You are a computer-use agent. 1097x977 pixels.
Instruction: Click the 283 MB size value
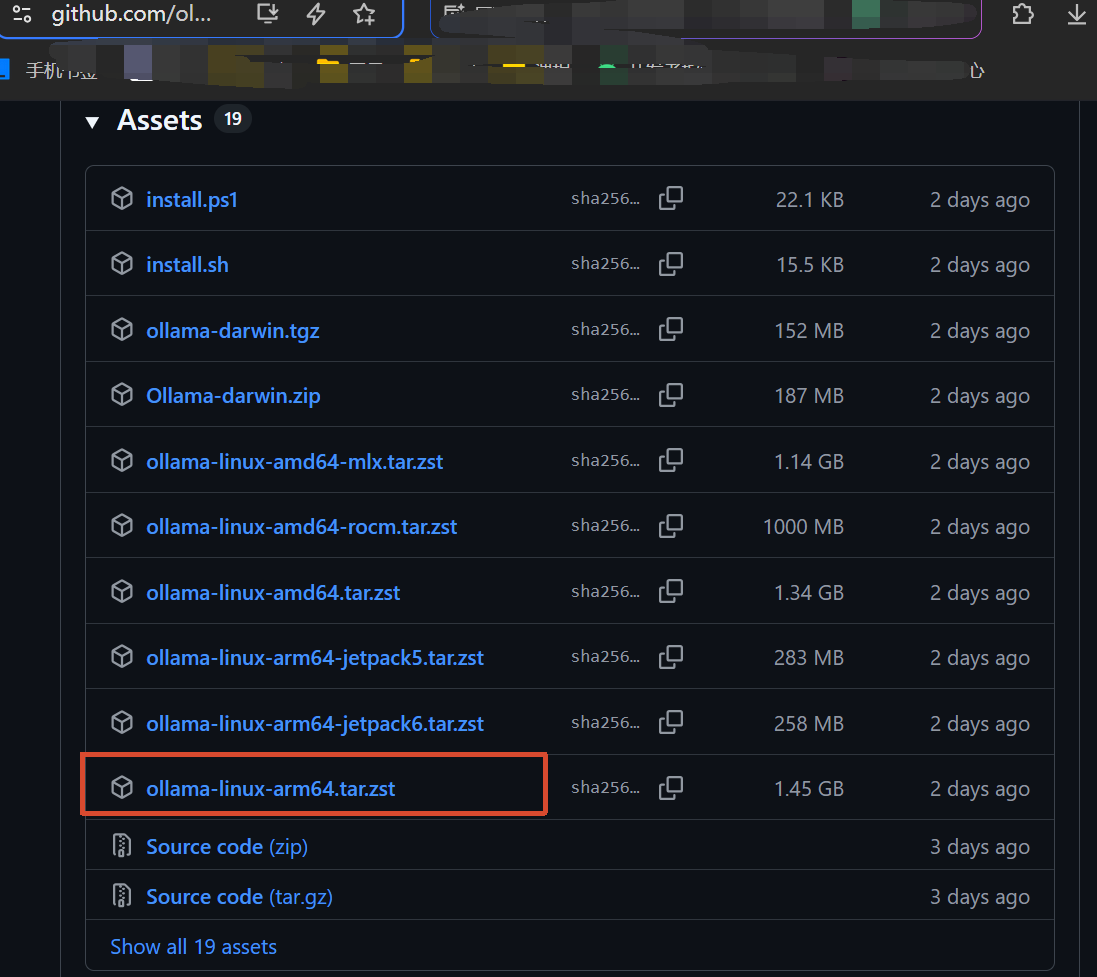[x=809, y=658]
